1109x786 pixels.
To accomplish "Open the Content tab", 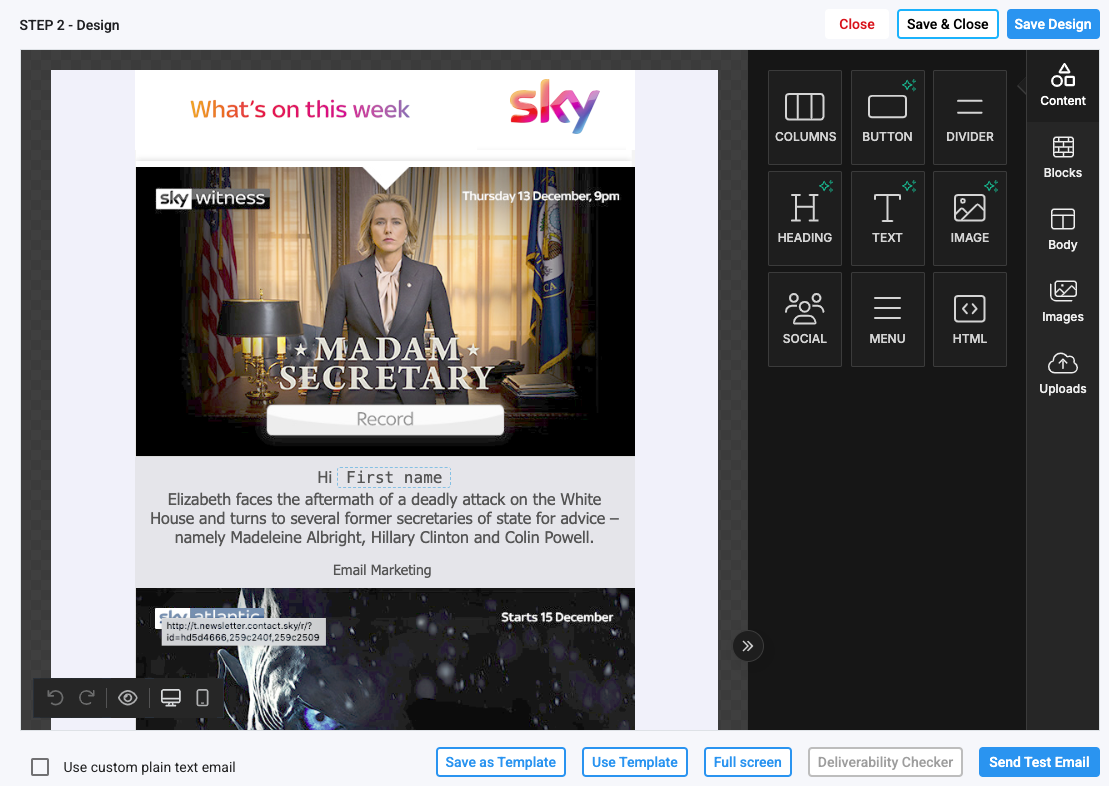I will (x=1062, y=86).
